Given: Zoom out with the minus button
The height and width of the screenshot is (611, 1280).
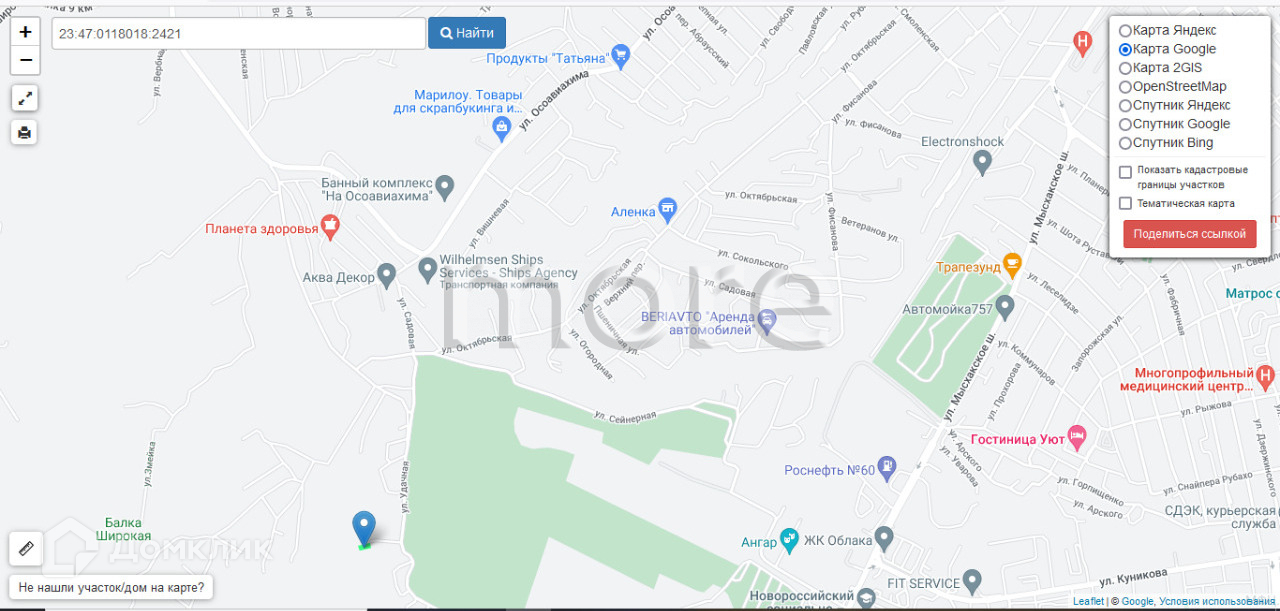Looking at the screenshot, I should click(25, 61).
